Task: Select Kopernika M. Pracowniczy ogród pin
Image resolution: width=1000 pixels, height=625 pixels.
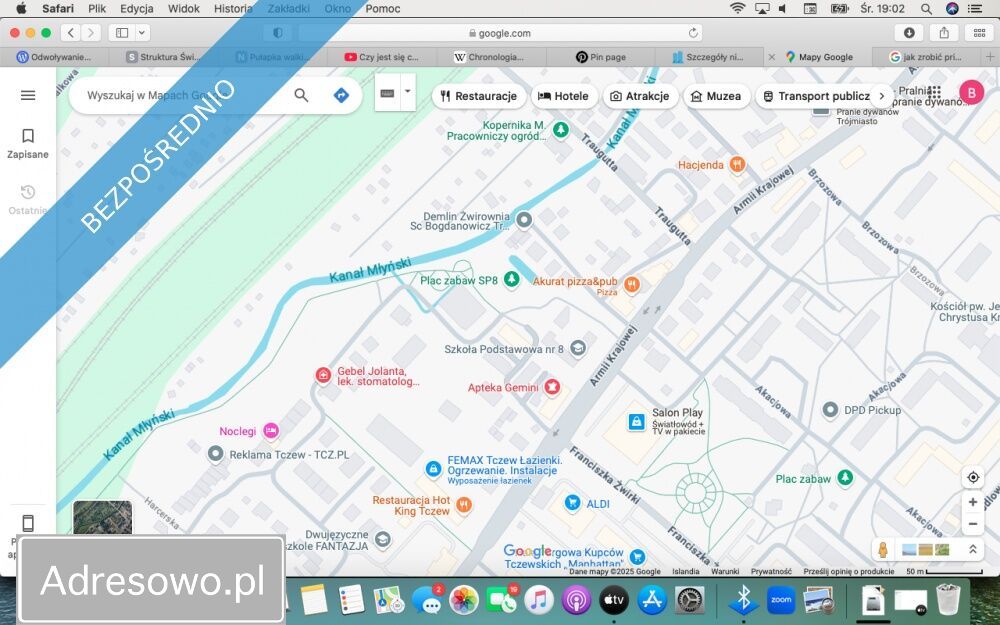Action: tap(561, 130)
